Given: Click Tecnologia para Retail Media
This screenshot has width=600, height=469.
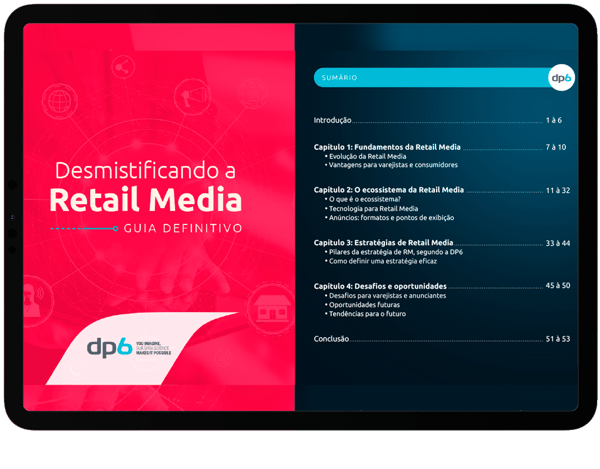Looking at the screenshot, I should [373, 208].
